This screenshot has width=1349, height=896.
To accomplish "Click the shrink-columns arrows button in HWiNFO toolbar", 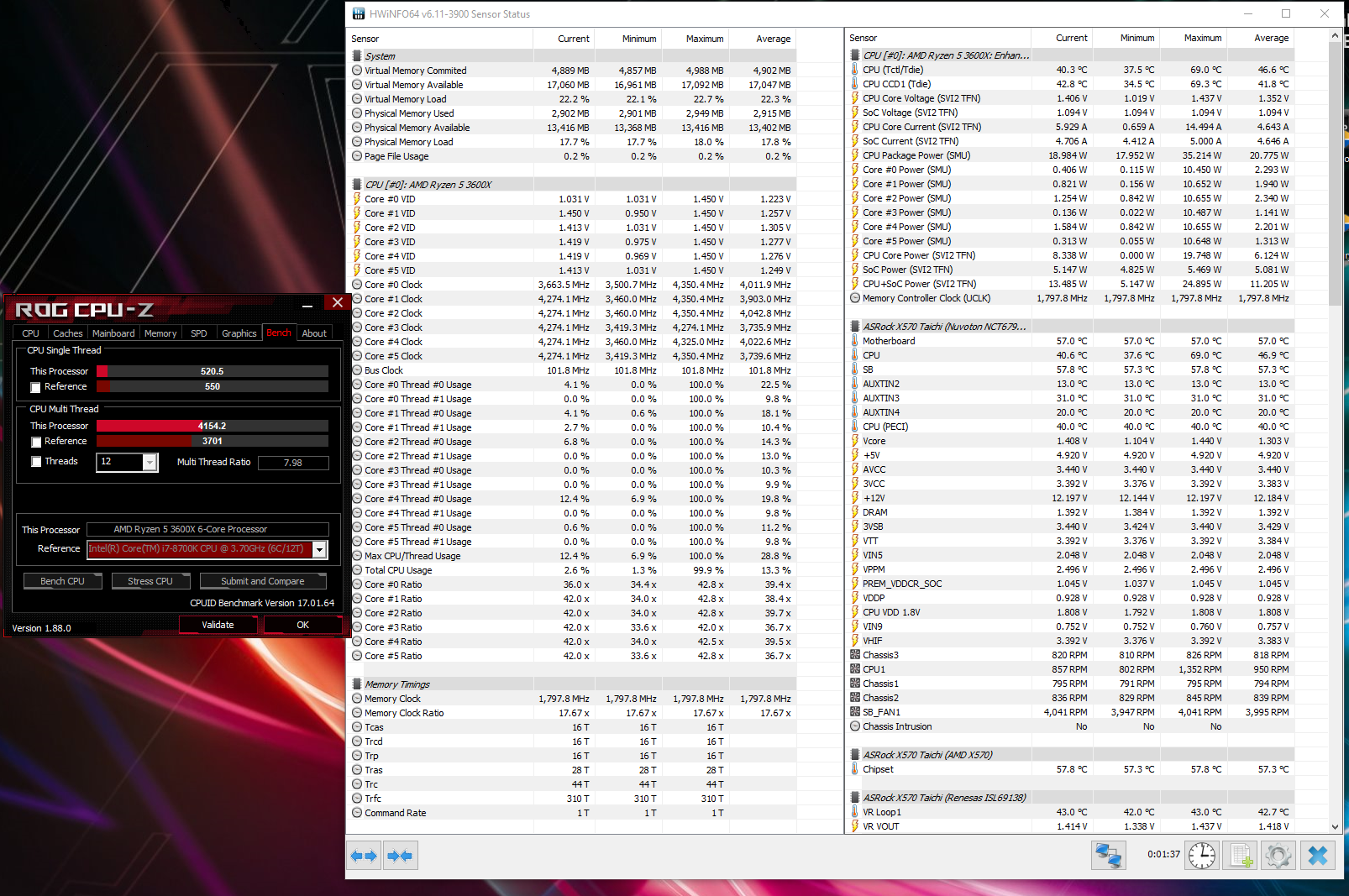I will [401, 856].
